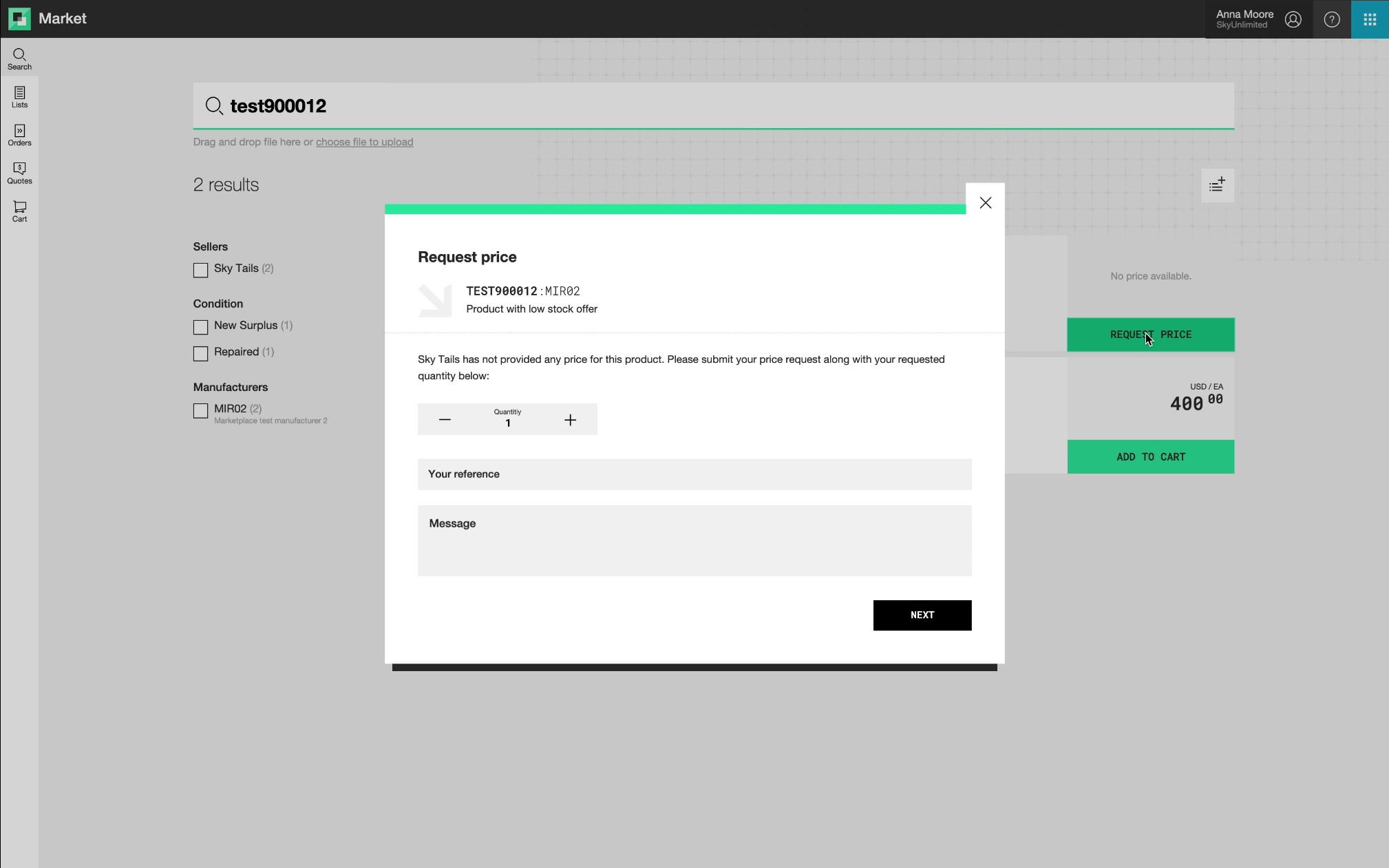Decrease quantity with the minus button

coord(445,420)
